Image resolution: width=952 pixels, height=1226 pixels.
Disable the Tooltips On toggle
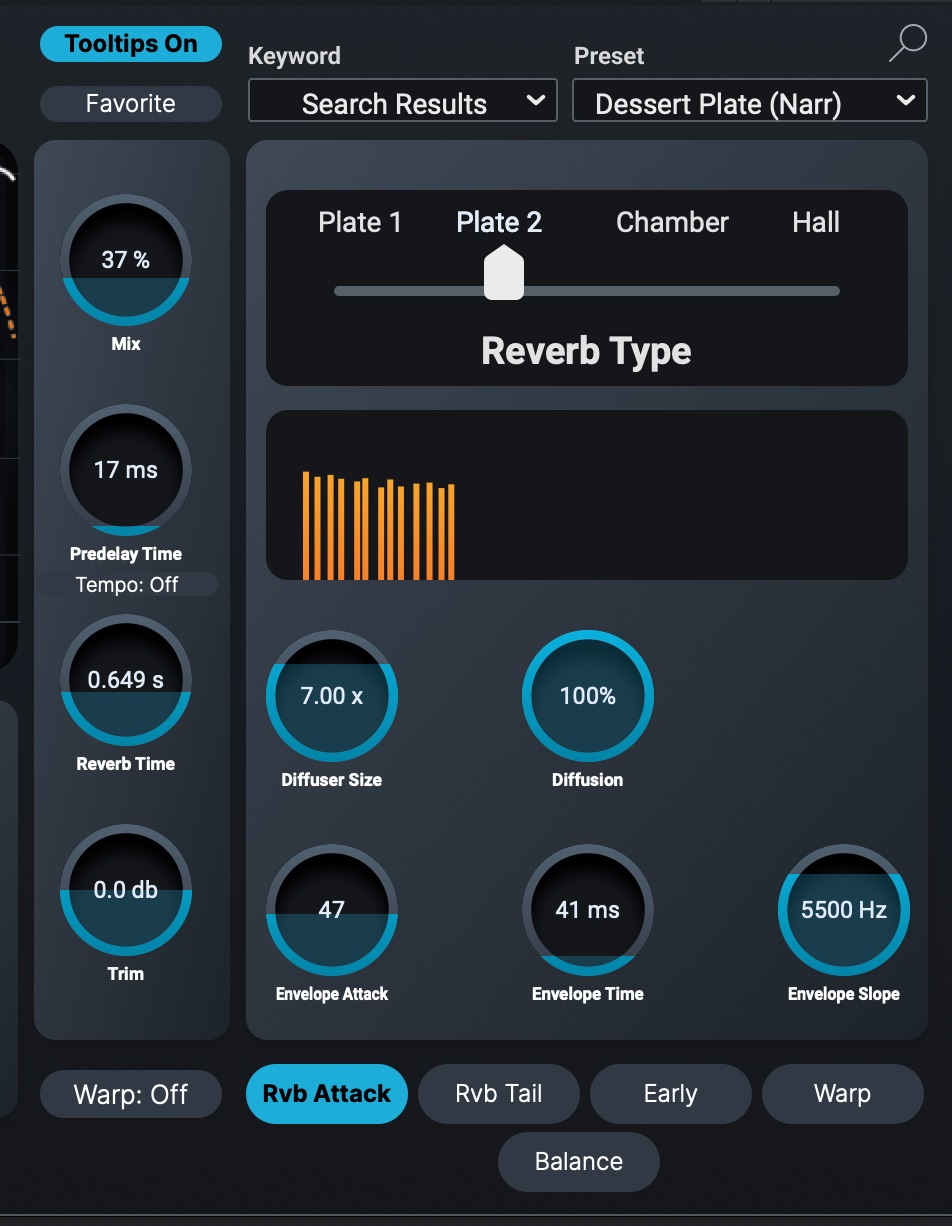coord(131,44)
